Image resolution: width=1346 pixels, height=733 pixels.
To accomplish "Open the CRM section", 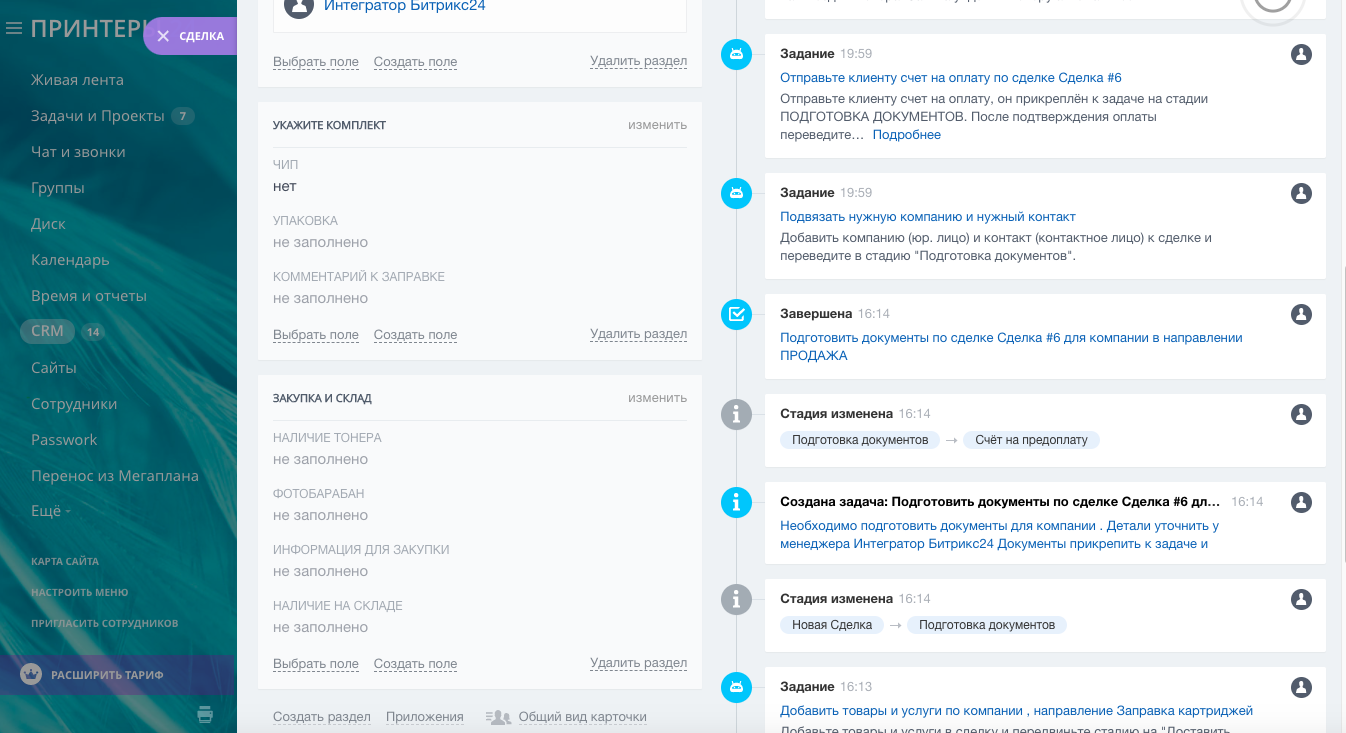I will tap(47, 331).
